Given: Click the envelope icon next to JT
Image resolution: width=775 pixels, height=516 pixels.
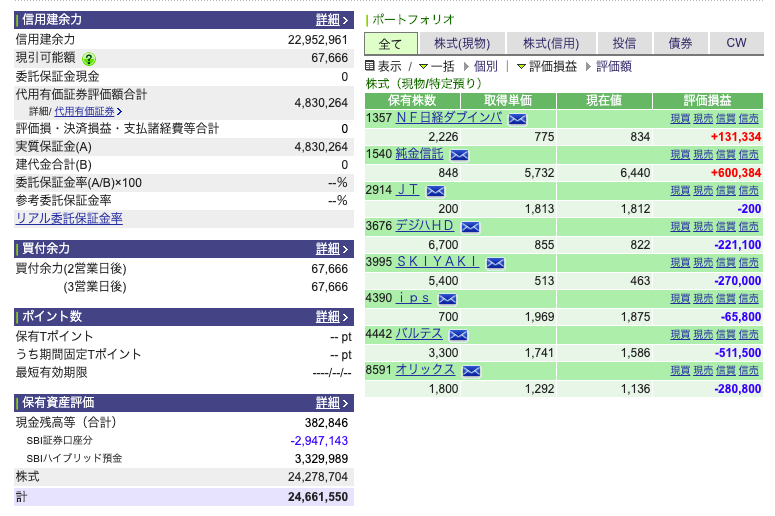Looking at the screenshot, I should coord(435,191).
